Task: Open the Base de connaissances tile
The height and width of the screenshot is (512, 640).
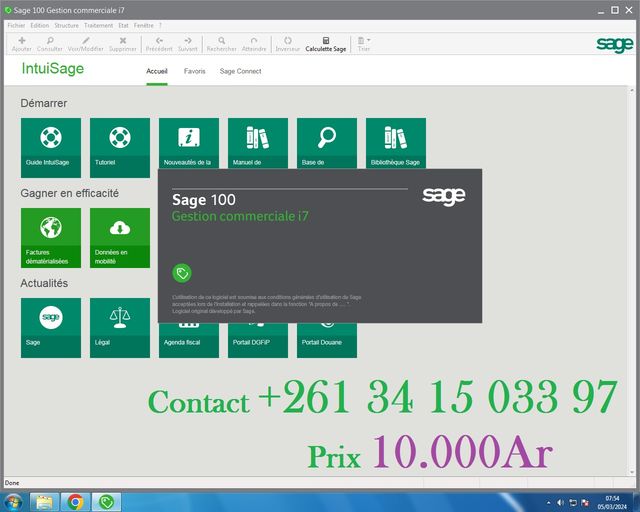Action: pos(327,143)
